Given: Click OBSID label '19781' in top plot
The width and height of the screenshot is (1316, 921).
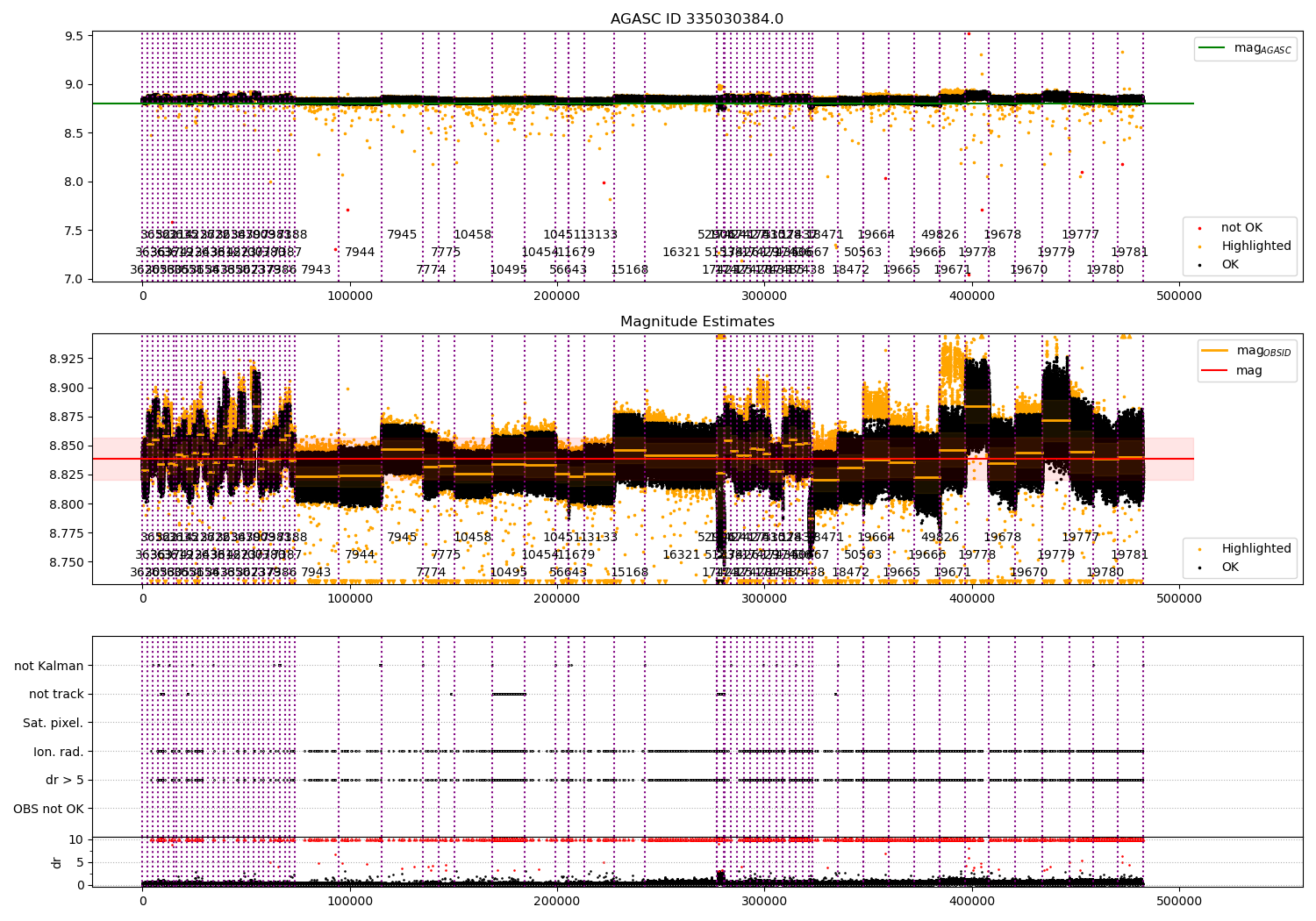Looking at the screenshot, I should point(1130,253).
